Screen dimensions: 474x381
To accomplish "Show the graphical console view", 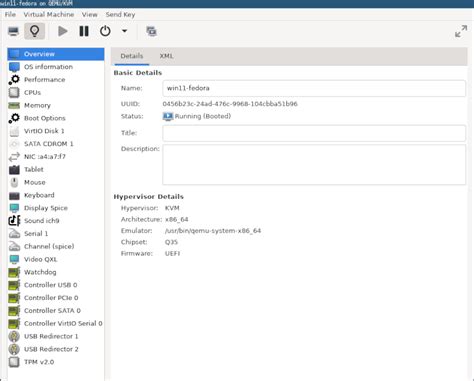I will 13,31.
